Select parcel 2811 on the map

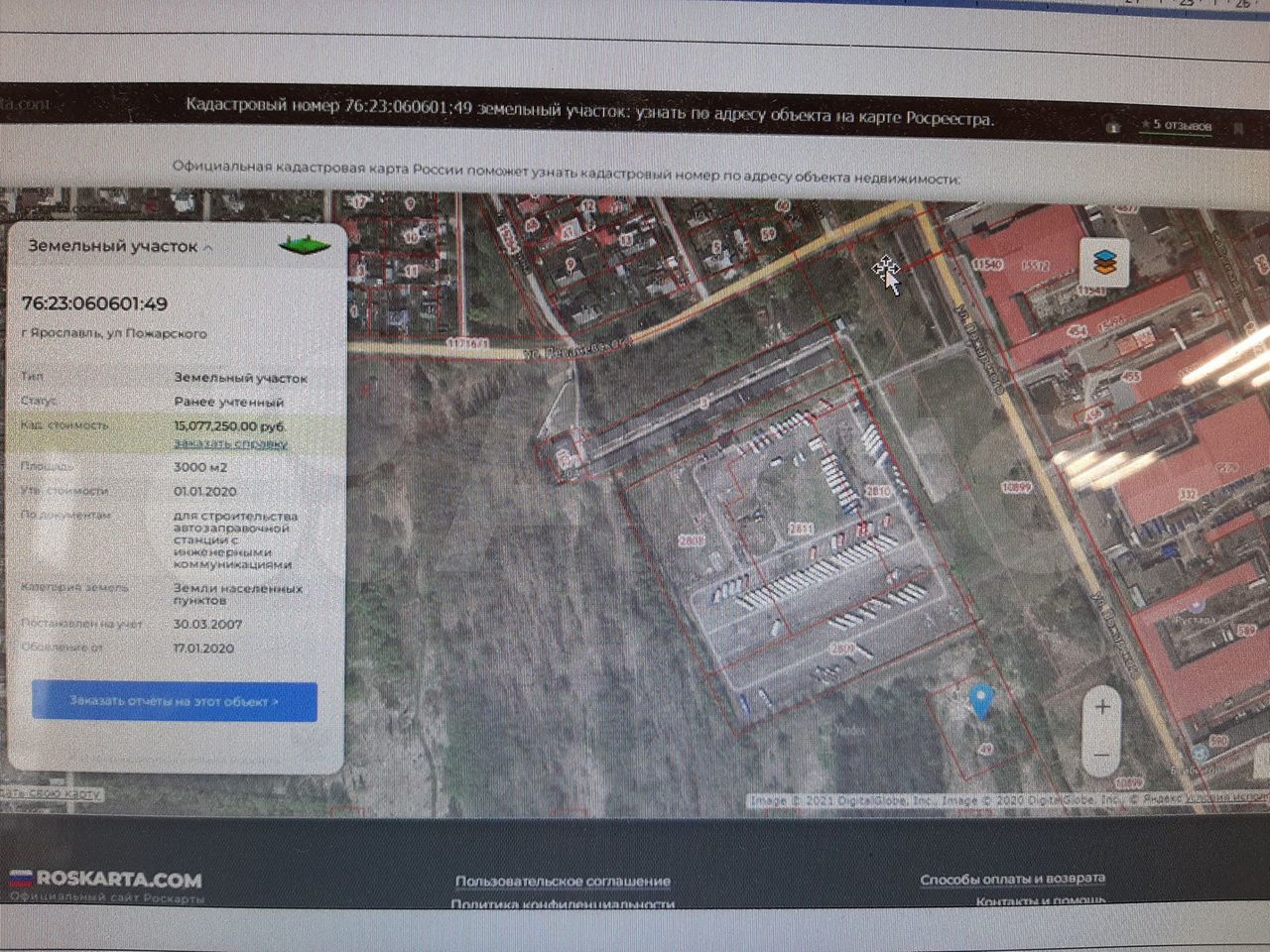tap(800, 530)
